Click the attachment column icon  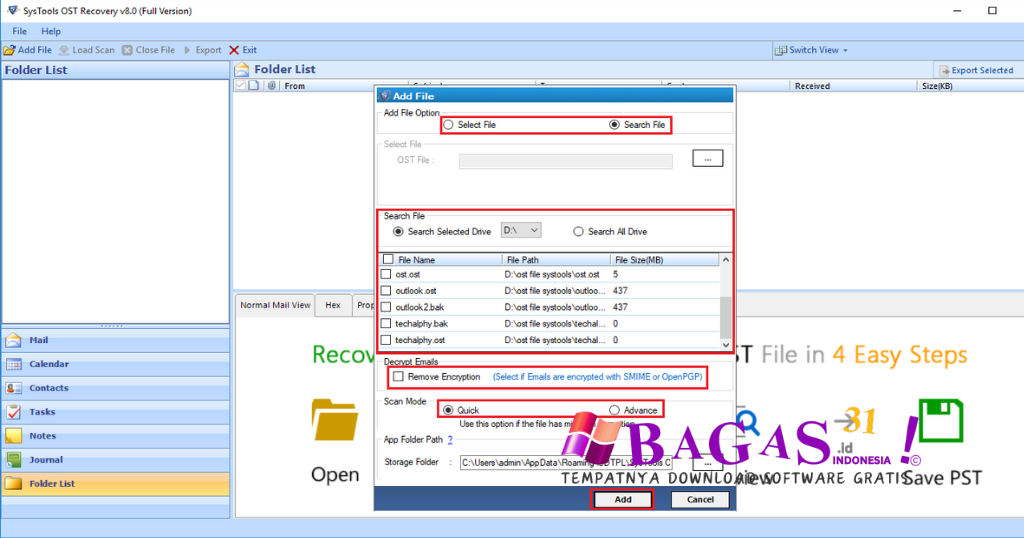click(272, 86)
